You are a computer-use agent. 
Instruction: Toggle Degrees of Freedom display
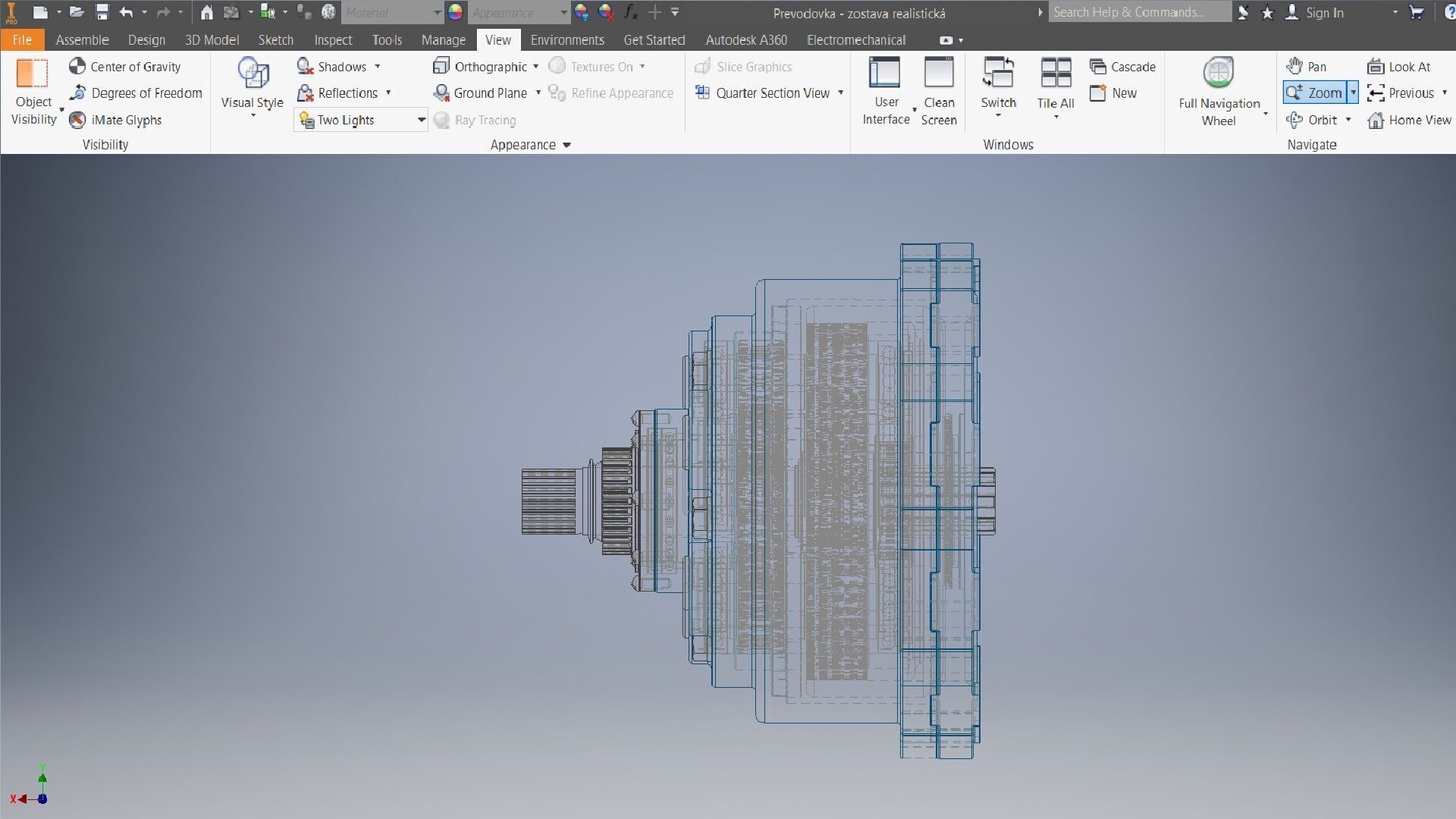pos(136,93)
